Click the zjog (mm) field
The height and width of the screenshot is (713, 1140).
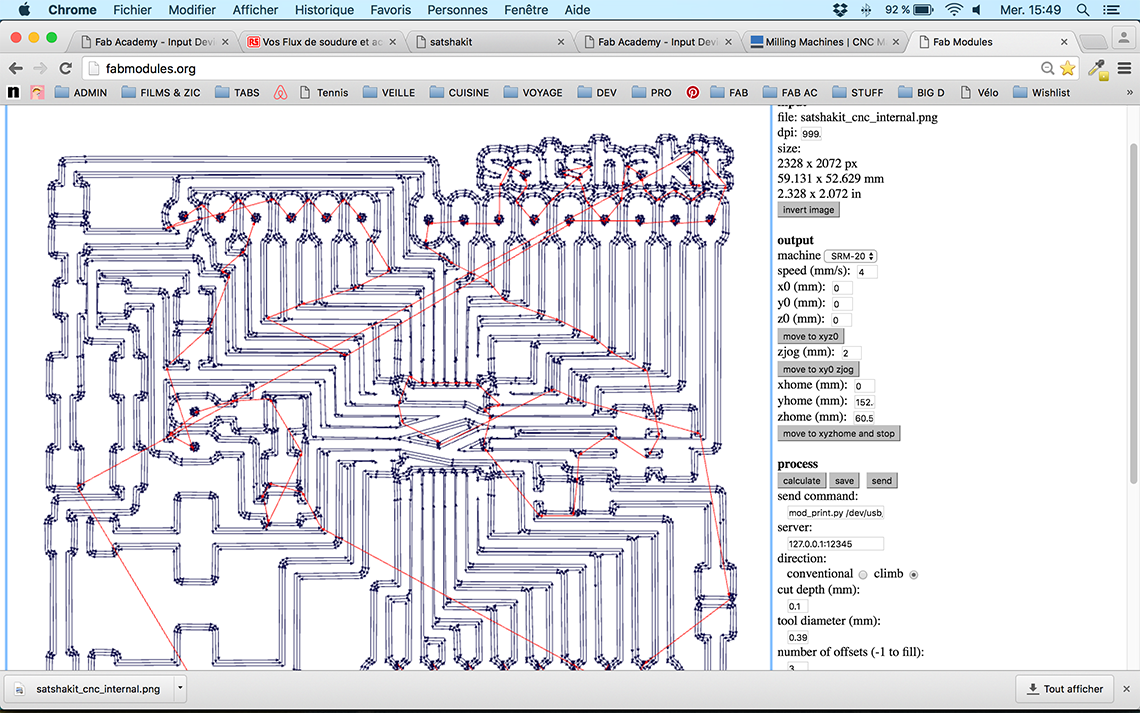pos(850,353)
